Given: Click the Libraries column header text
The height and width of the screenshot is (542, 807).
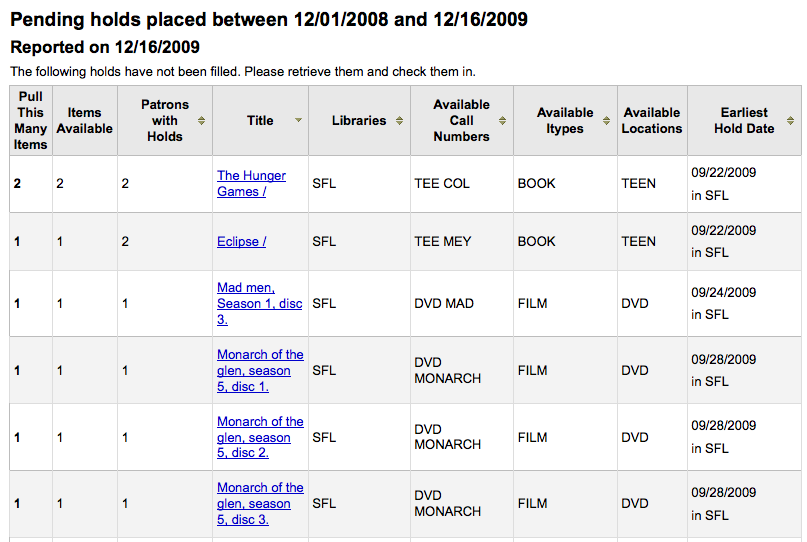Looking at the screenshot, I should point(359,120).
